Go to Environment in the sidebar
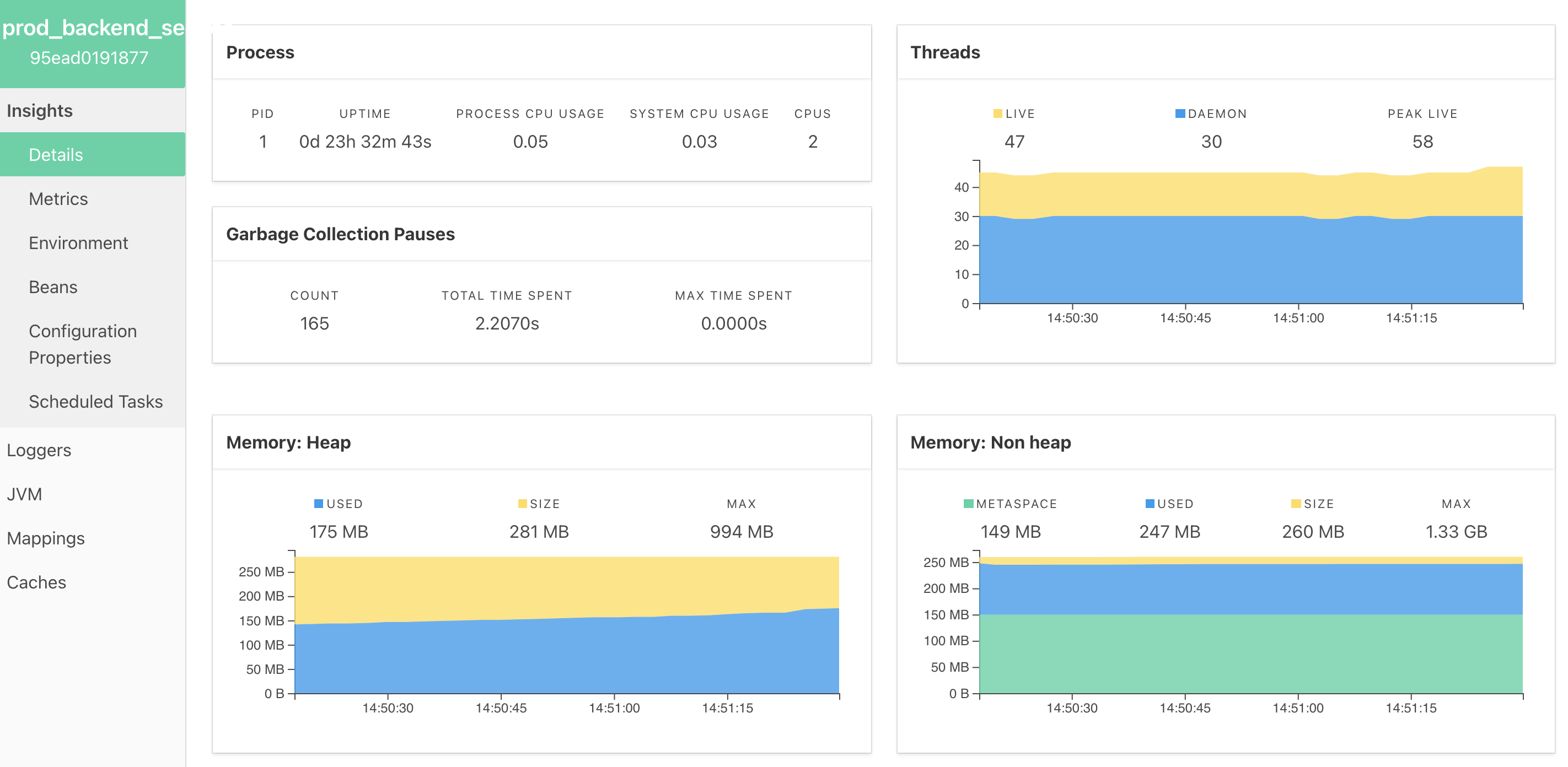The width and height of the screenshot is (1568, 767). pos(78,242)
